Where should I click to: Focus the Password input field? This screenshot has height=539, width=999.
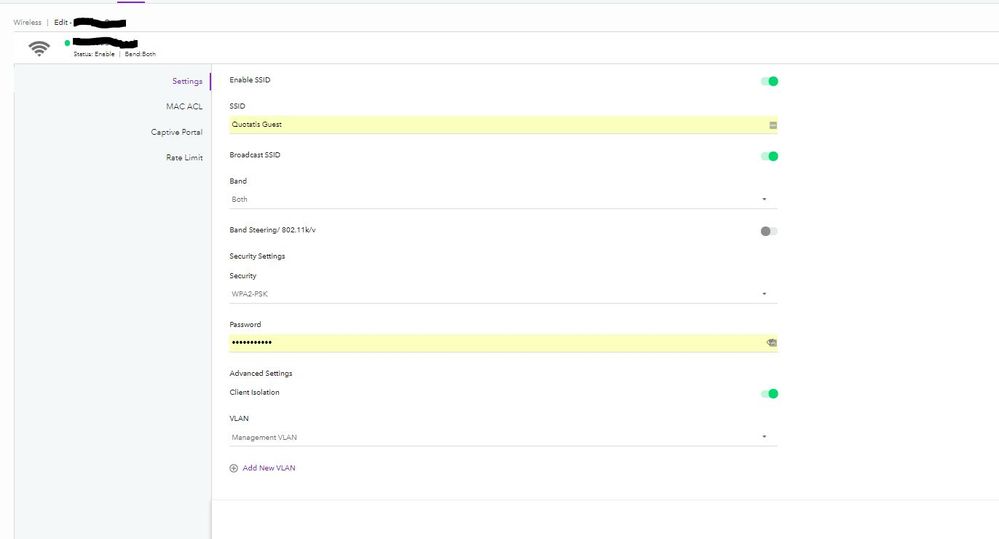[x=490, y=342]
